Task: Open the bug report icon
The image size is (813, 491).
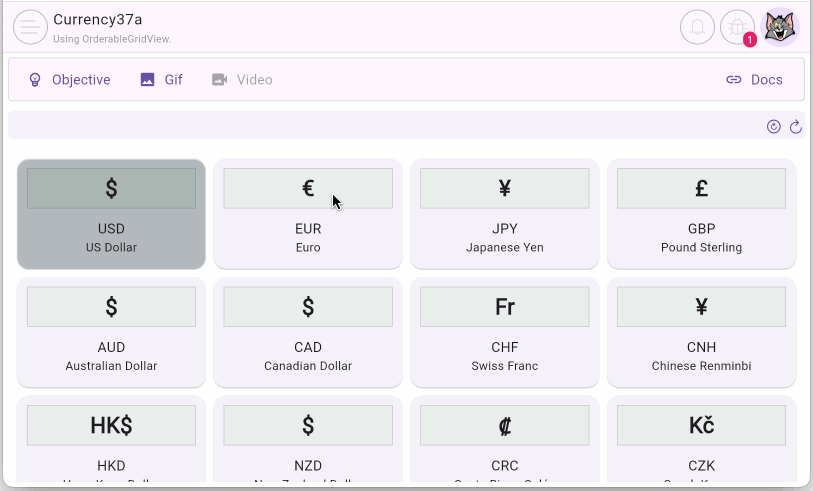Action: point(738,27)
